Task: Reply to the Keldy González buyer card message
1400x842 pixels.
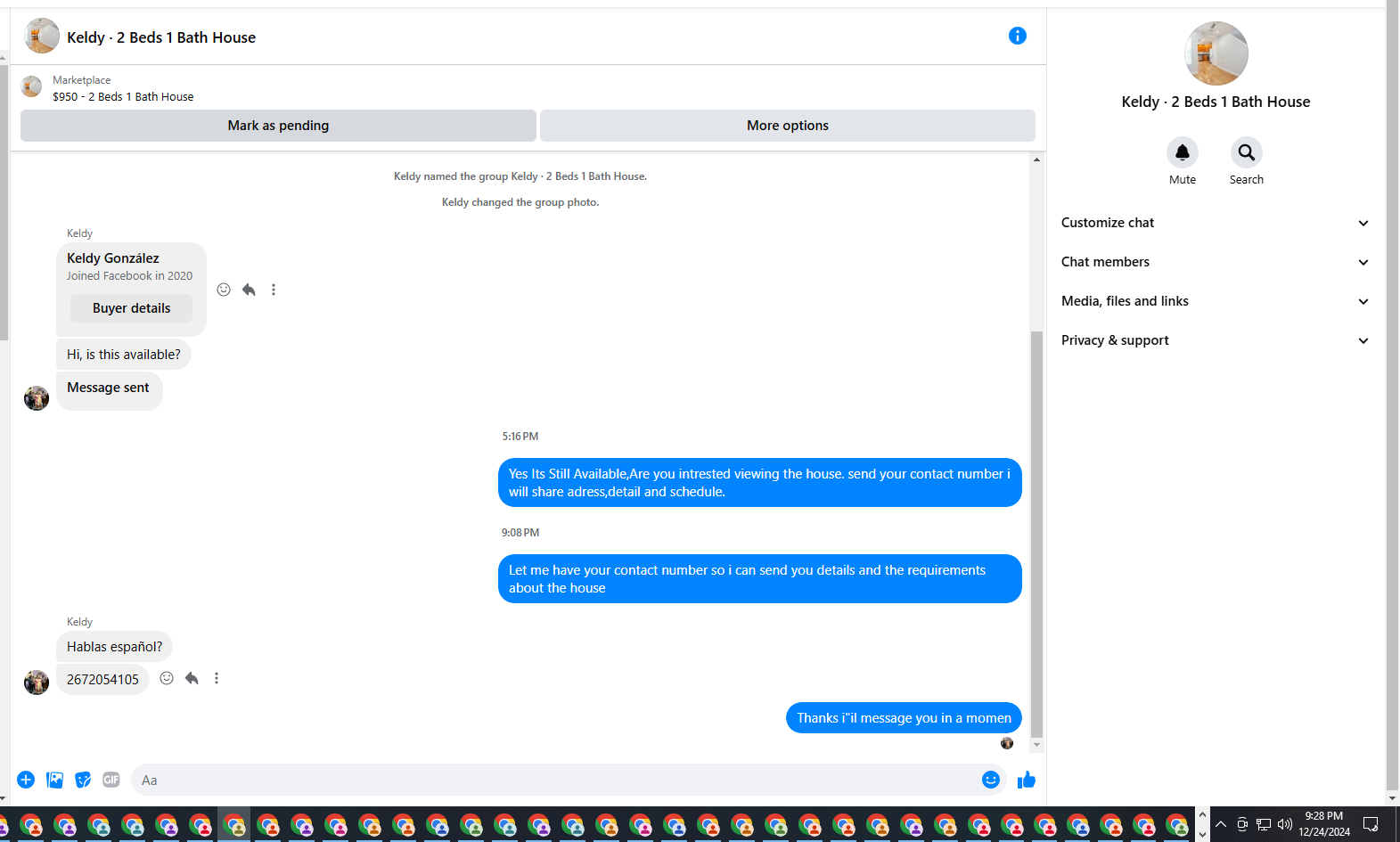Action: 249,290
